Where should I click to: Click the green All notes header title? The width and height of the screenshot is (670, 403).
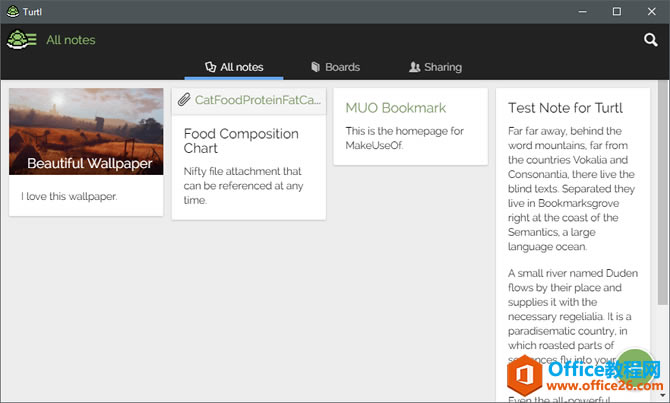pyautogui.click(x=71, y=40)
